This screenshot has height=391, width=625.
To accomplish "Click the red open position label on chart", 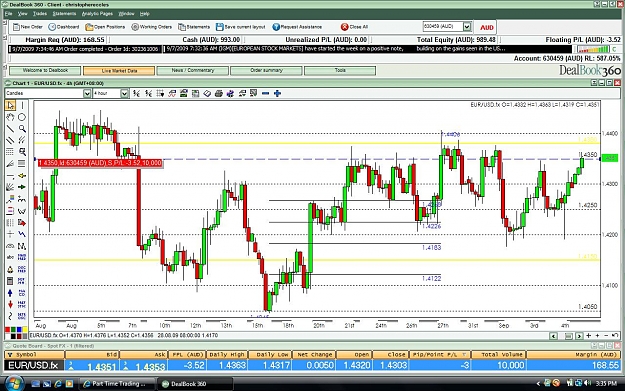I will click(100, 163).
